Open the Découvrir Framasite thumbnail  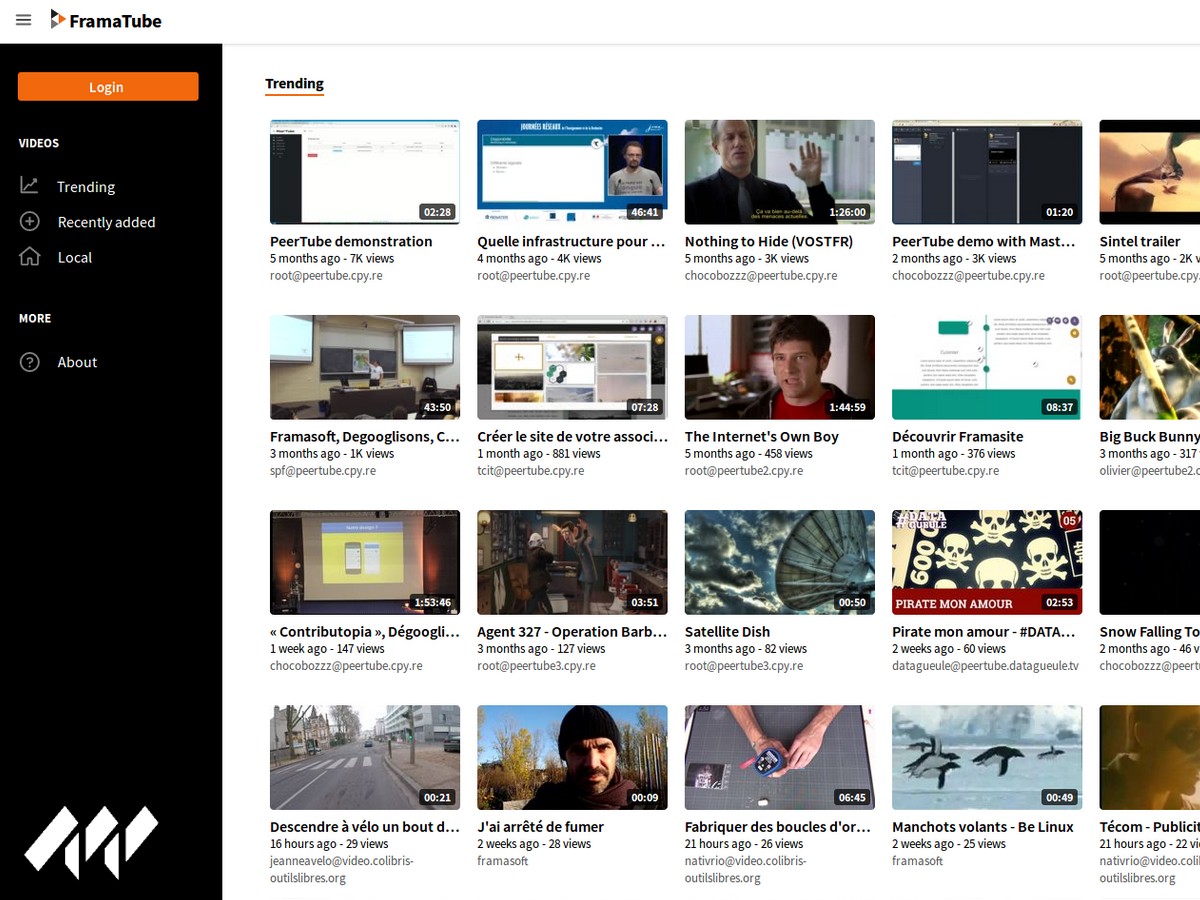987,367
